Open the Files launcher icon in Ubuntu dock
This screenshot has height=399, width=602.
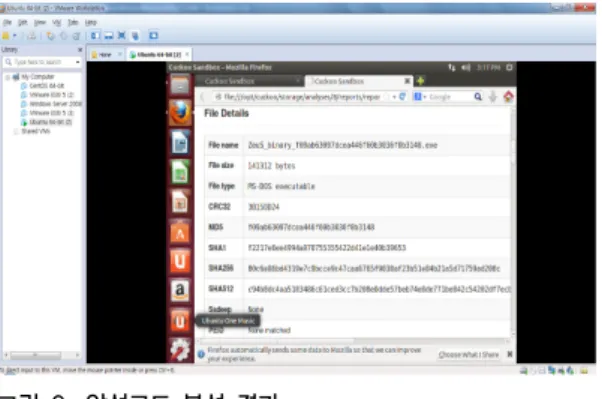[x=180, y=84]
